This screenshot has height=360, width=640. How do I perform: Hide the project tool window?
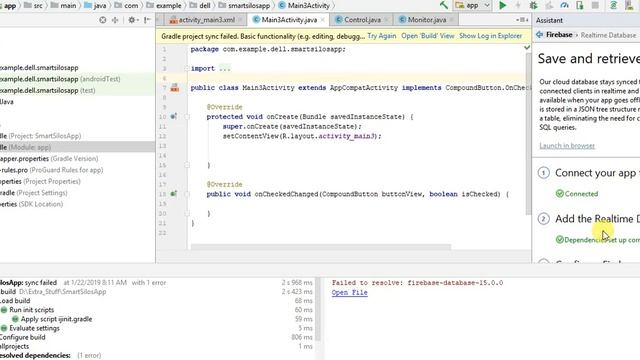[x=147, y=20]
